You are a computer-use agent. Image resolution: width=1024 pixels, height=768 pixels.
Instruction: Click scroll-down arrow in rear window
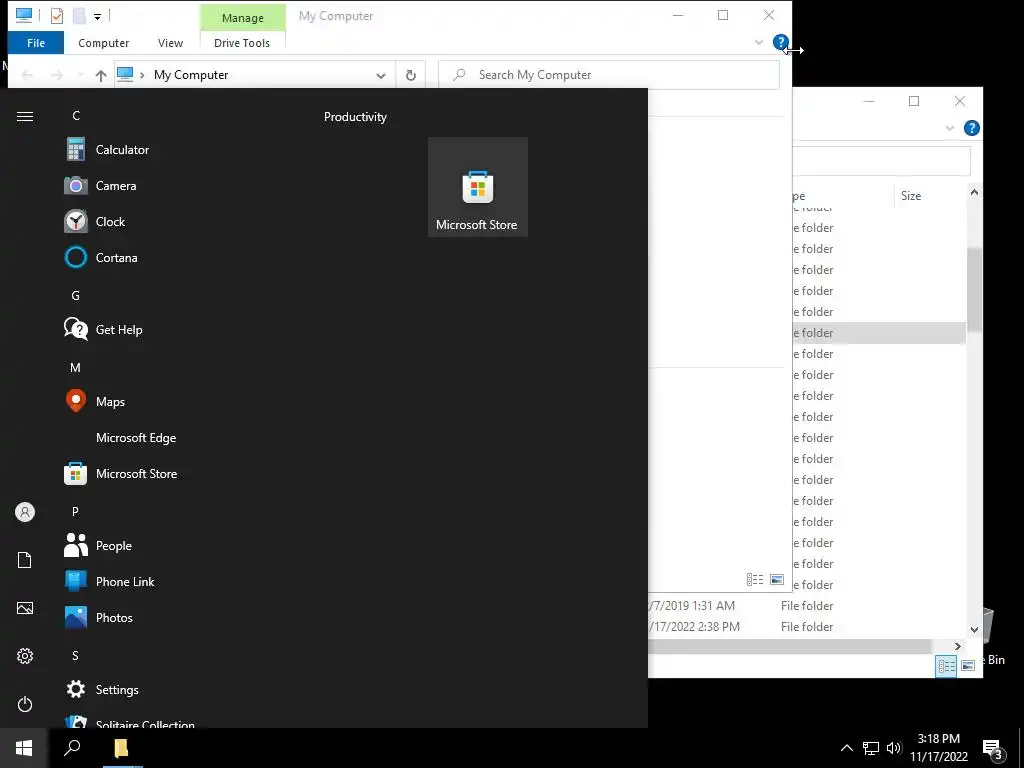coord(974,630)
